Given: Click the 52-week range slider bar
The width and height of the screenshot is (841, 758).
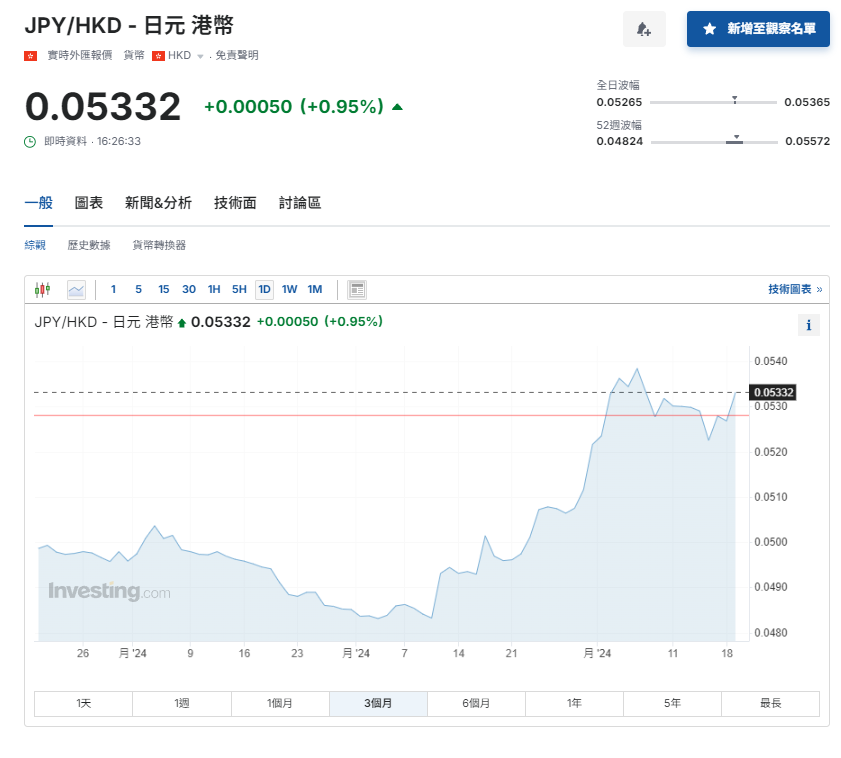Looking at the screenshot, I should [713, 142].
